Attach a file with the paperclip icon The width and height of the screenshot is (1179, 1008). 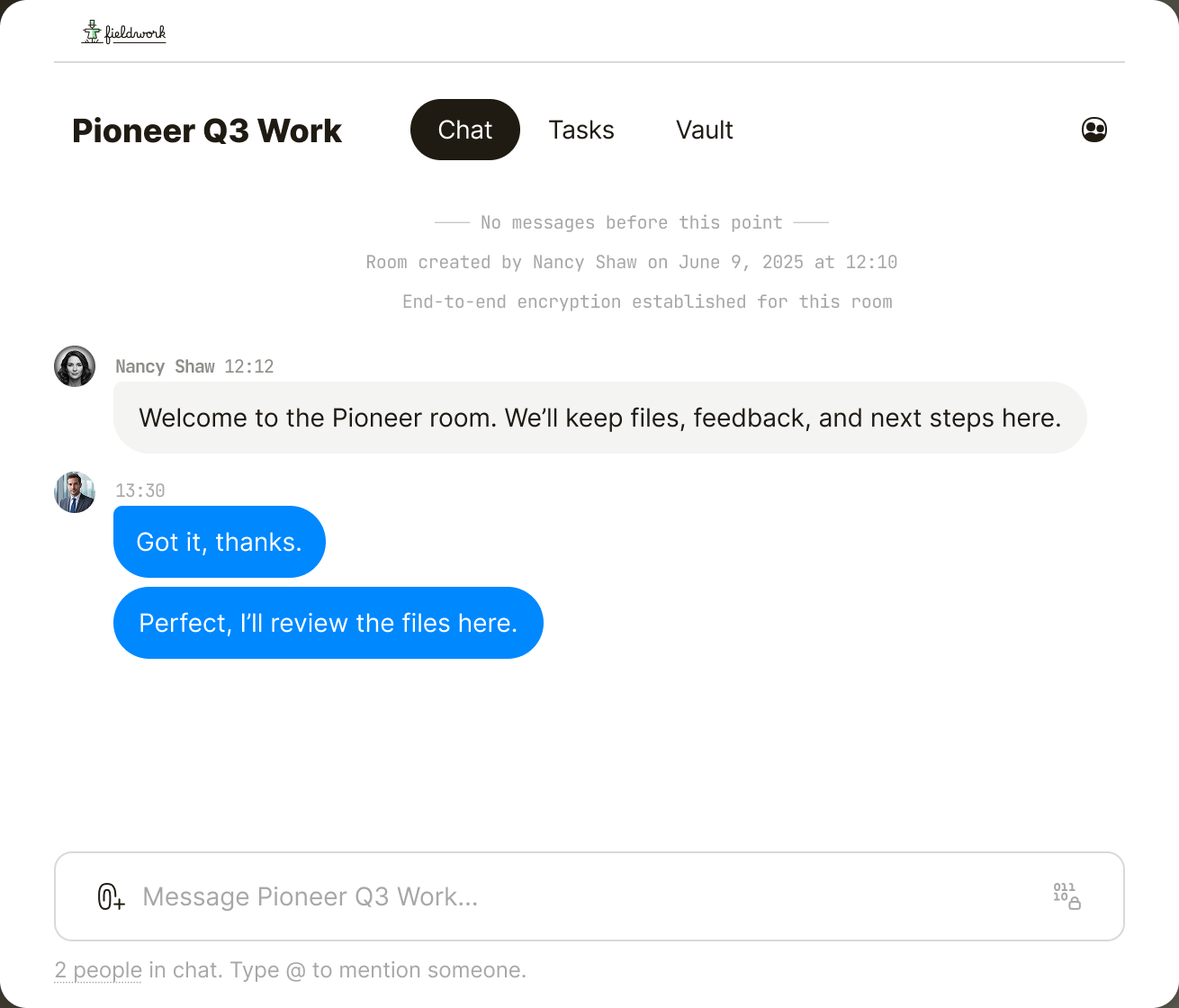pos(110,896)
